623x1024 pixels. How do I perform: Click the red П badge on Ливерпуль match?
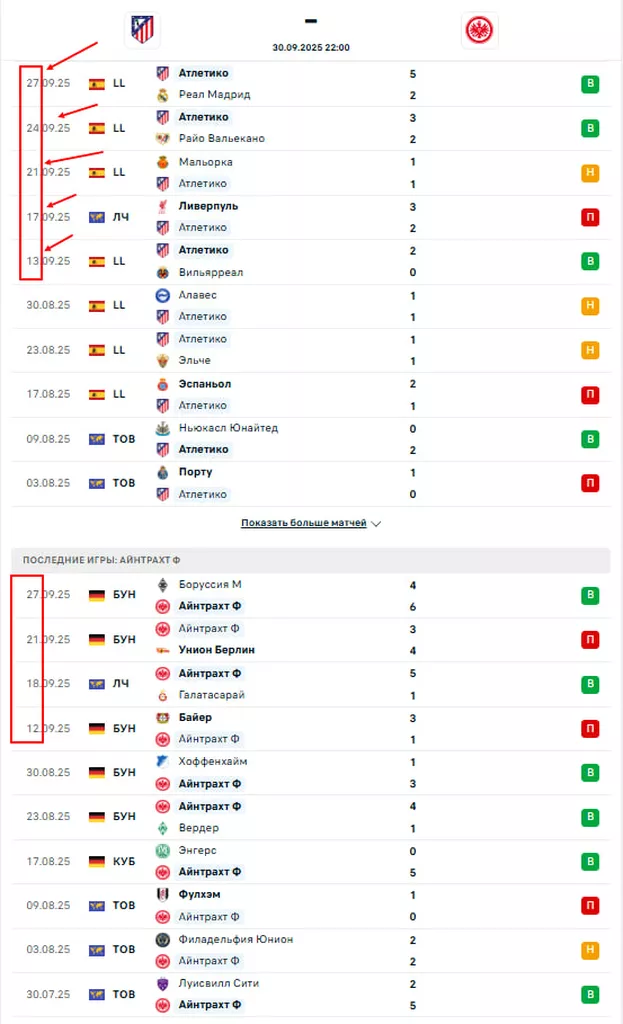590,217
